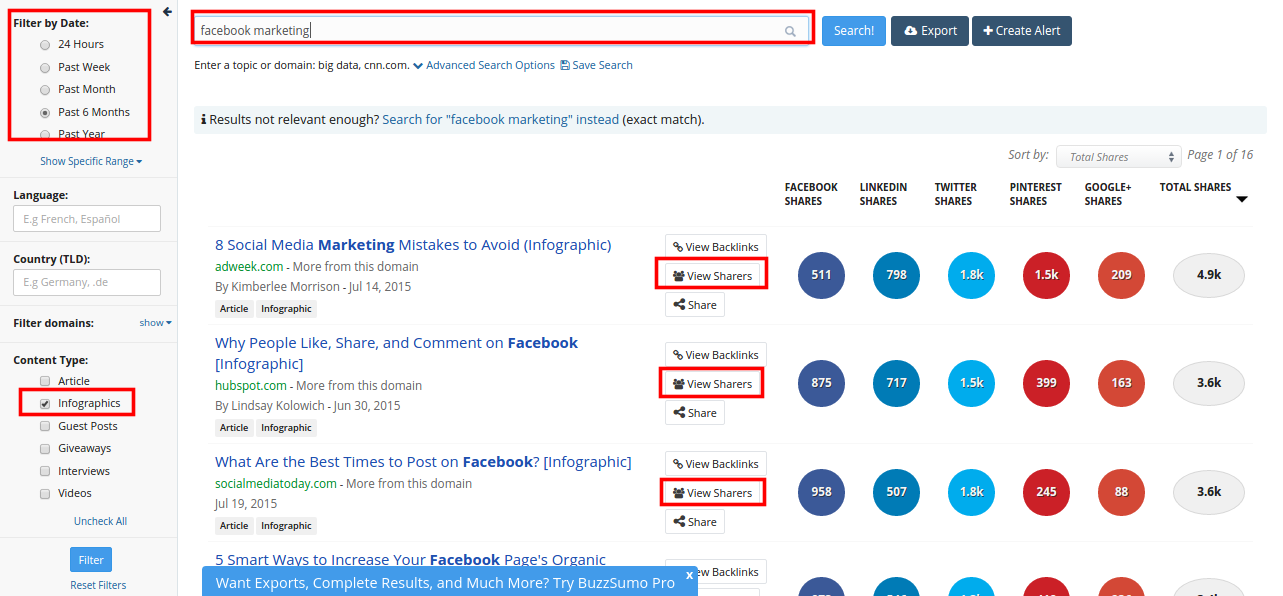Click the Infographic tag under the hubspot.com result

(286, 427)
